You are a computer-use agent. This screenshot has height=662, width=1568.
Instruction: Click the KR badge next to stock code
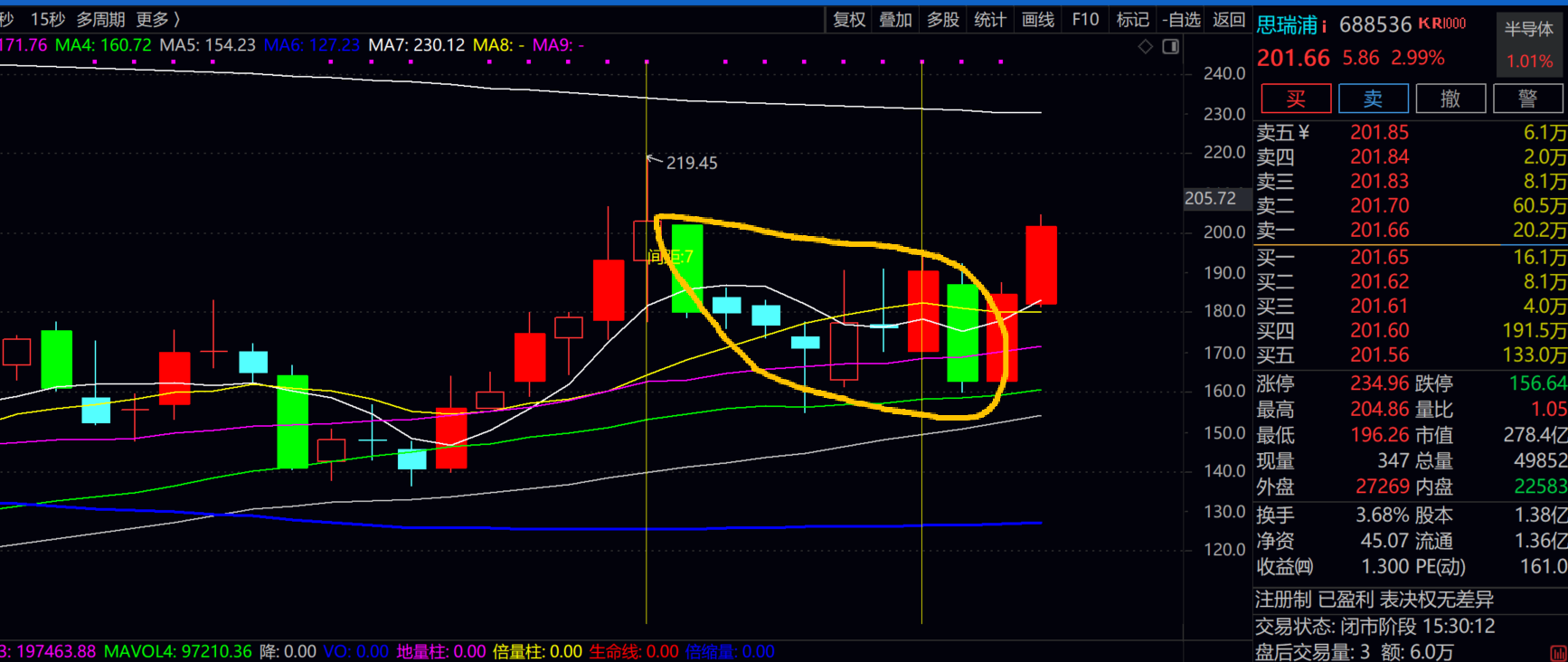[1441, 24]
